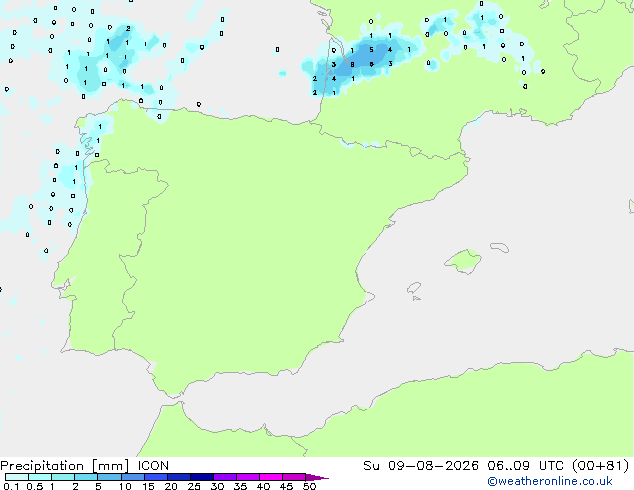Click the 10 mm legend color swatch
The height and width of the screenshot is (490, 634).
(133, 477)
